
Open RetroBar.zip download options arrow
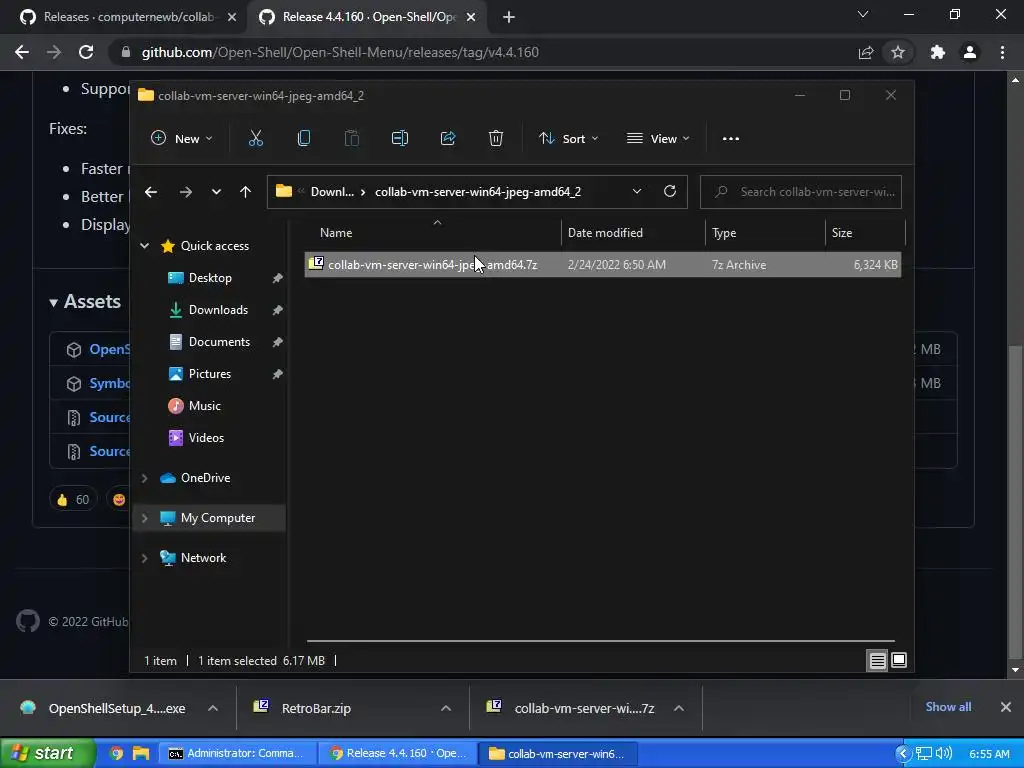click(446, 708)
